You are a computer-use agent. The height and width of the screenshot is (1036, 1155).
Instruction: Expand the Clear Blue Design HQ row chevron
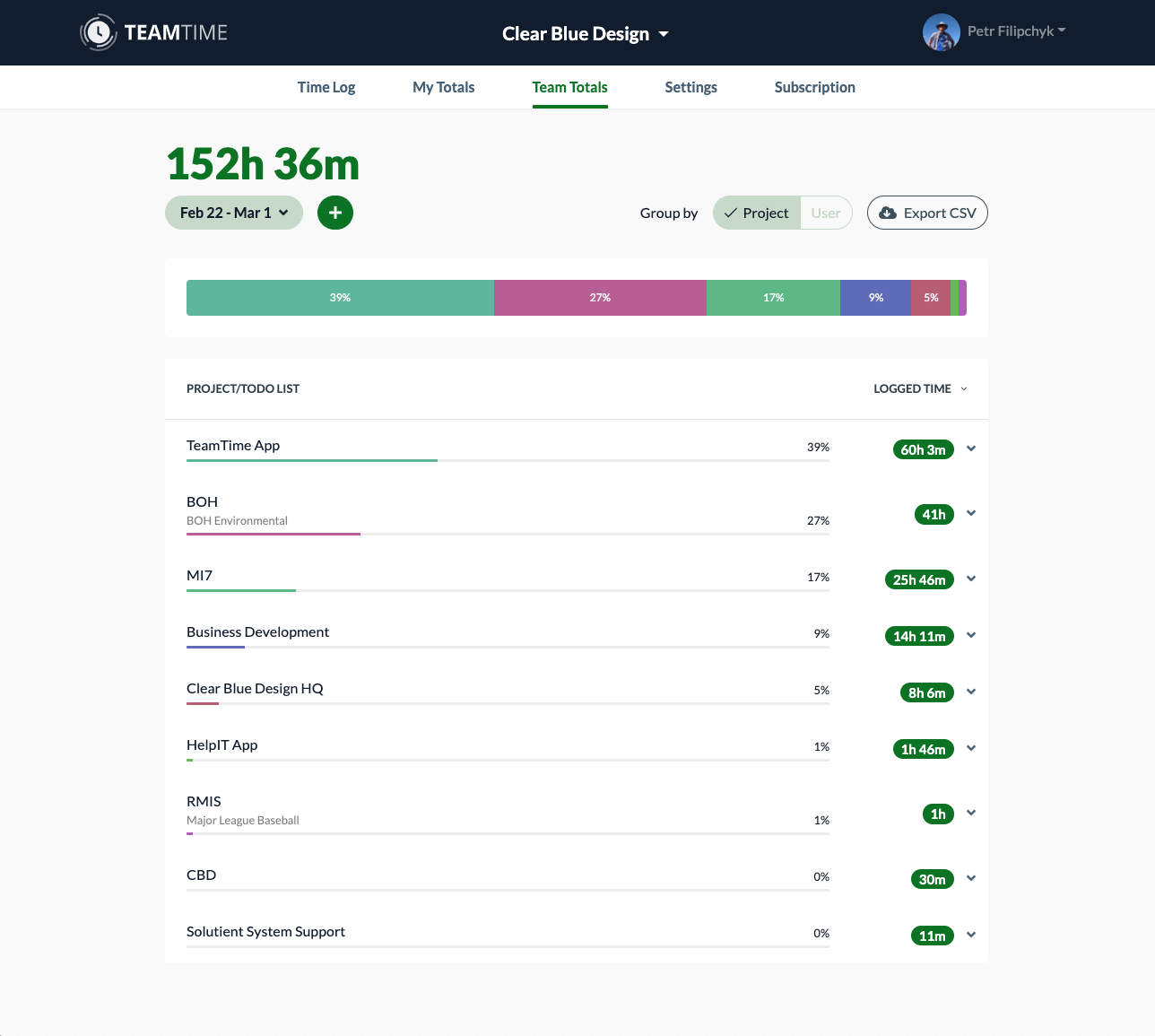point(971,692)
